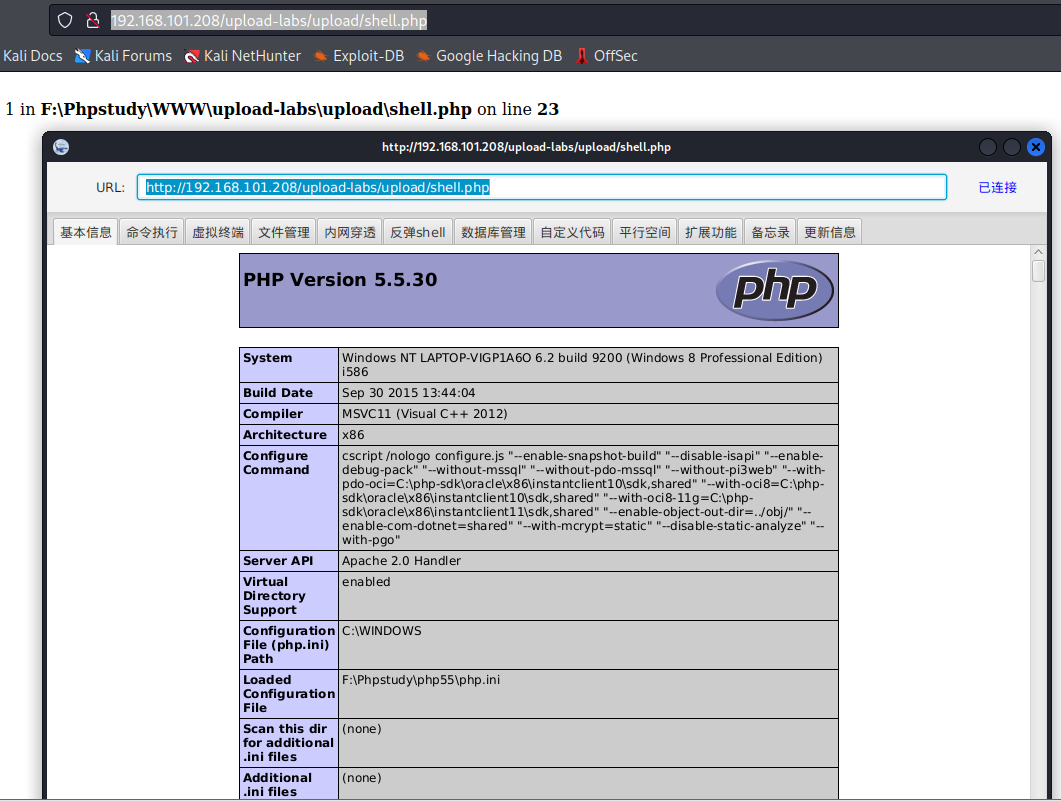Click the error path shell.php text
The width and height of the screenshot is (1061, 801).
(x=256, y=109)
